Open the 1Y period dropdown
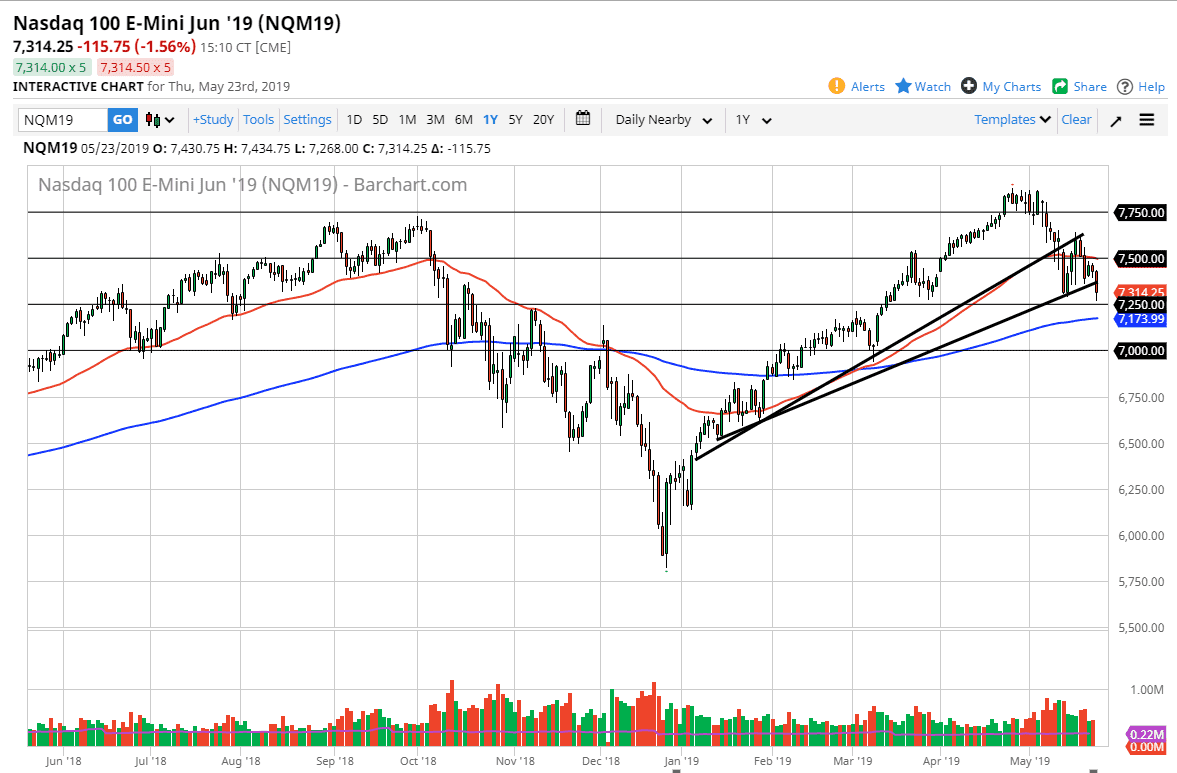This screenshot has width=1177, height=773. tap(753, 120)
